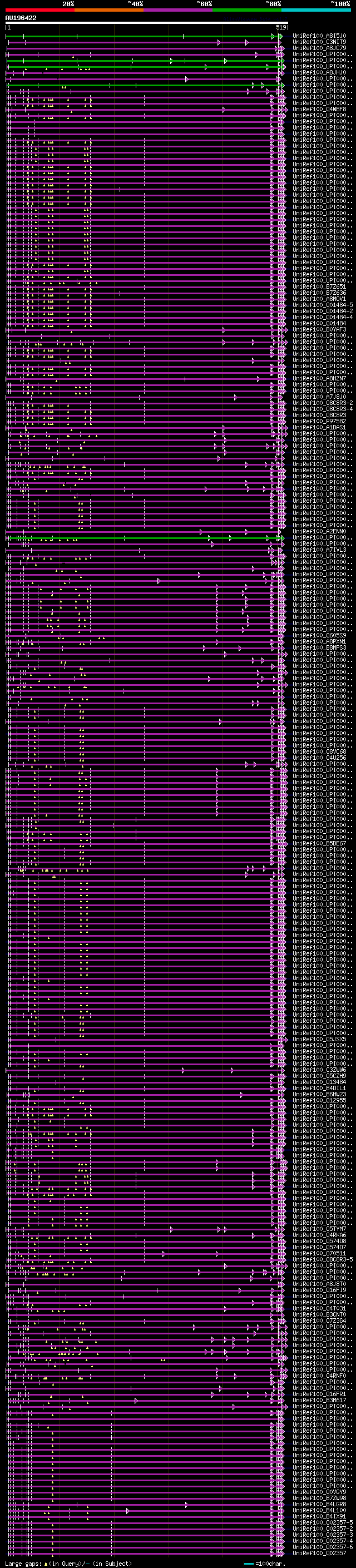Select the UniRef100_A8PXN1 label

point(319,641)
